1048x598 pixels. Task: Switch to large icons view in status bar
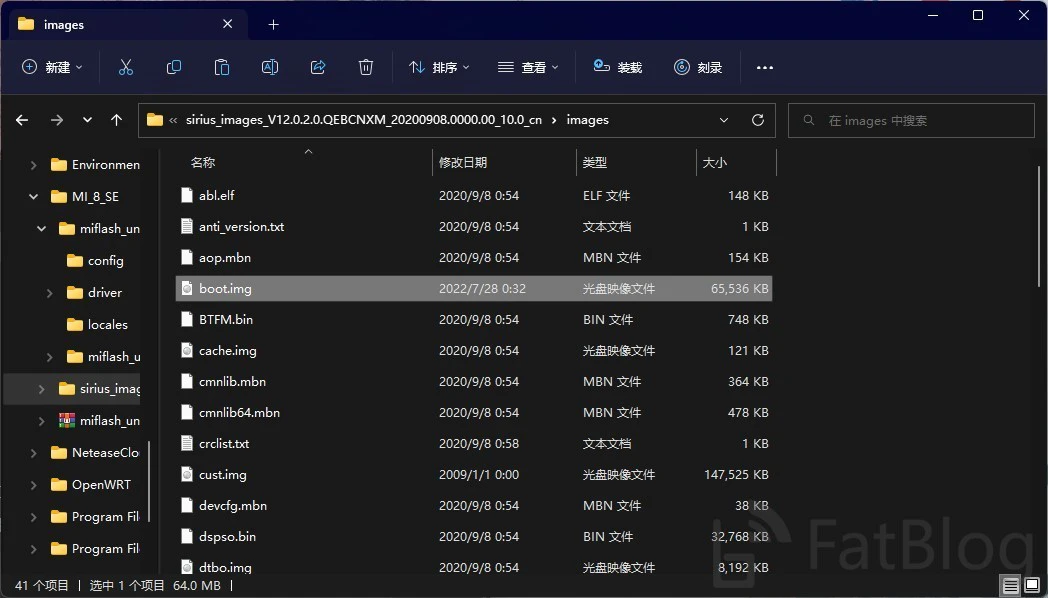[x=1032, y=586]
